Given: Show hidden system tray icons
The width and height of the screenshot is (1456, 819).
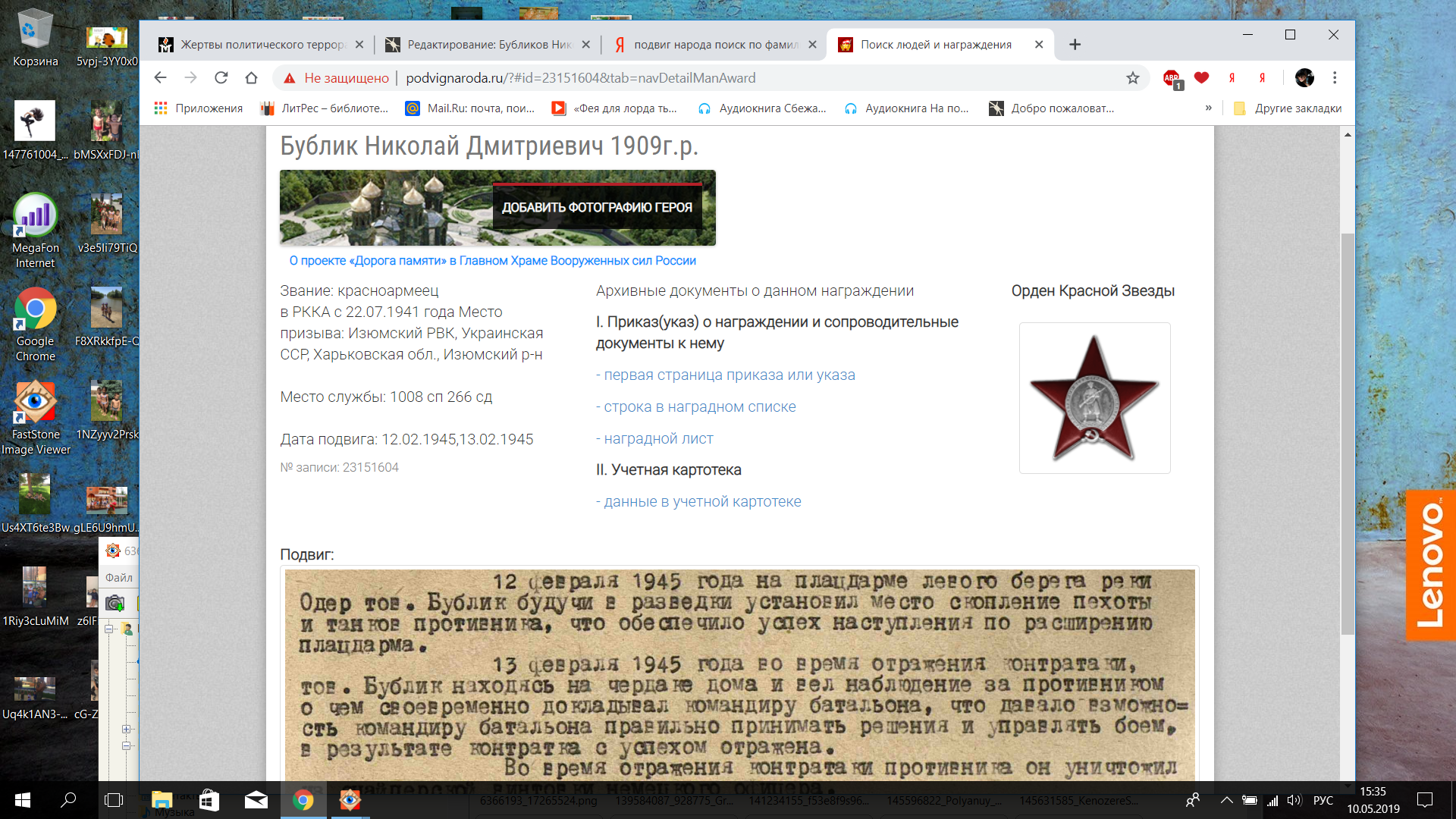Looking at the screenshot, I should (x=1226, y=800).
